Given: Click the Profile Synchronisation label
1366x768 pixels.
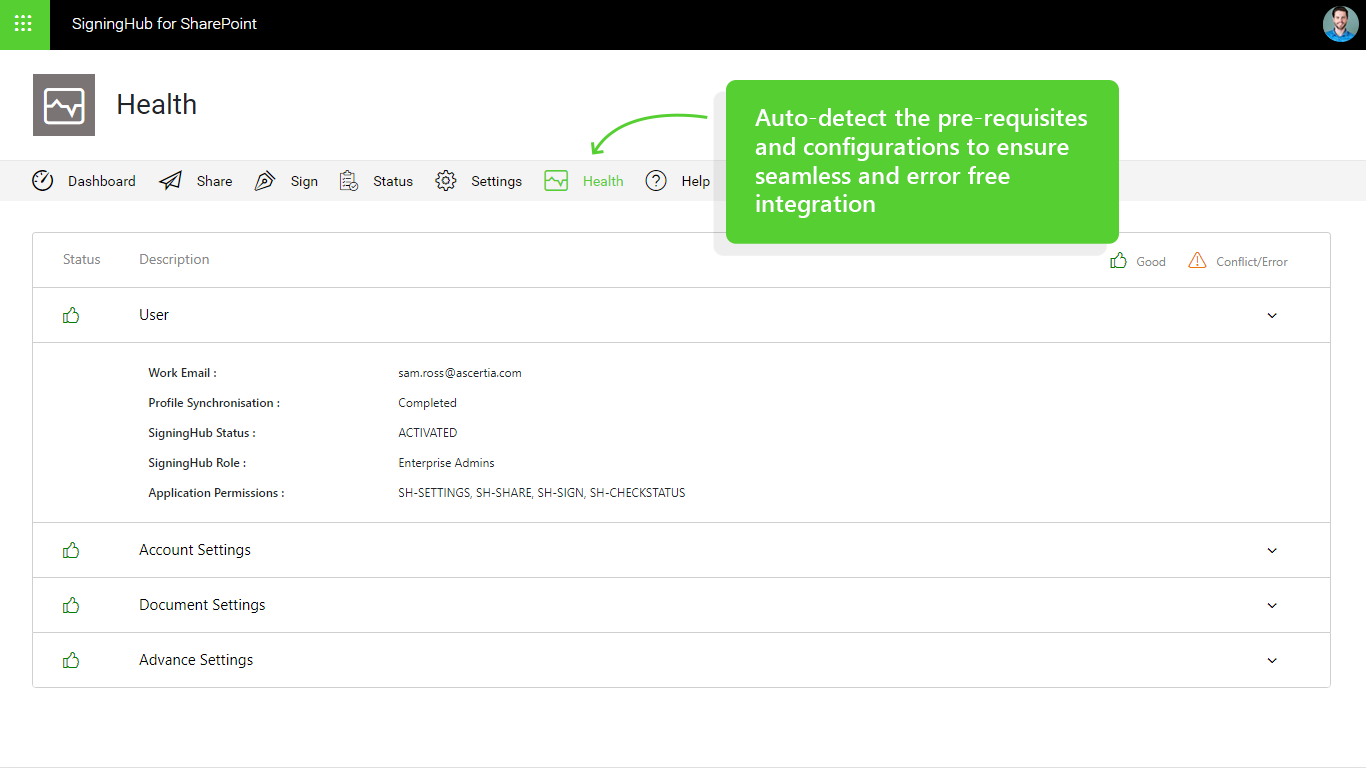Looking at the screenshot, I should point(214,403).
